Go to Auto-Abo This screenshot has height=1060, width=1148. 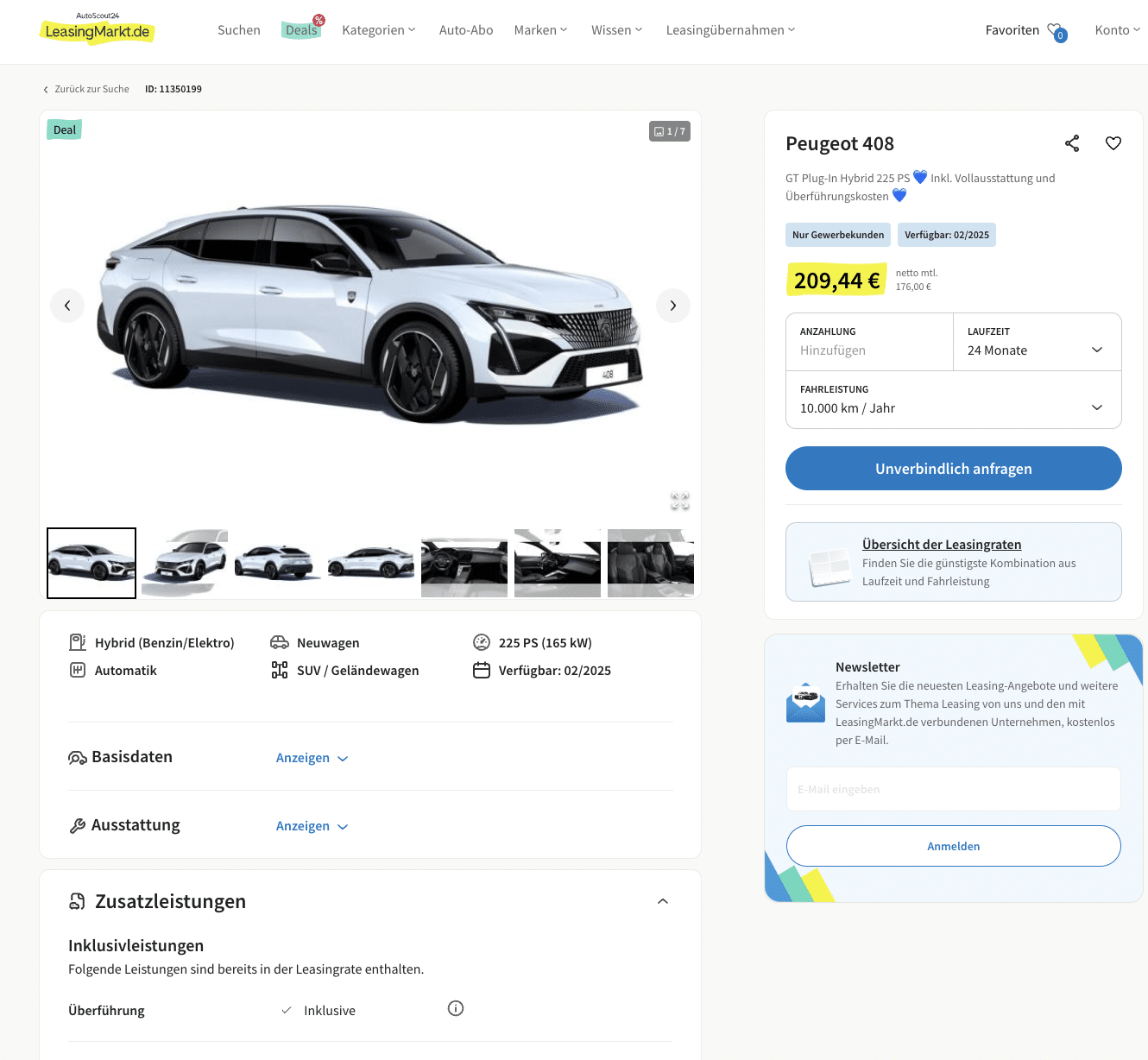click(x=466, y=30)
